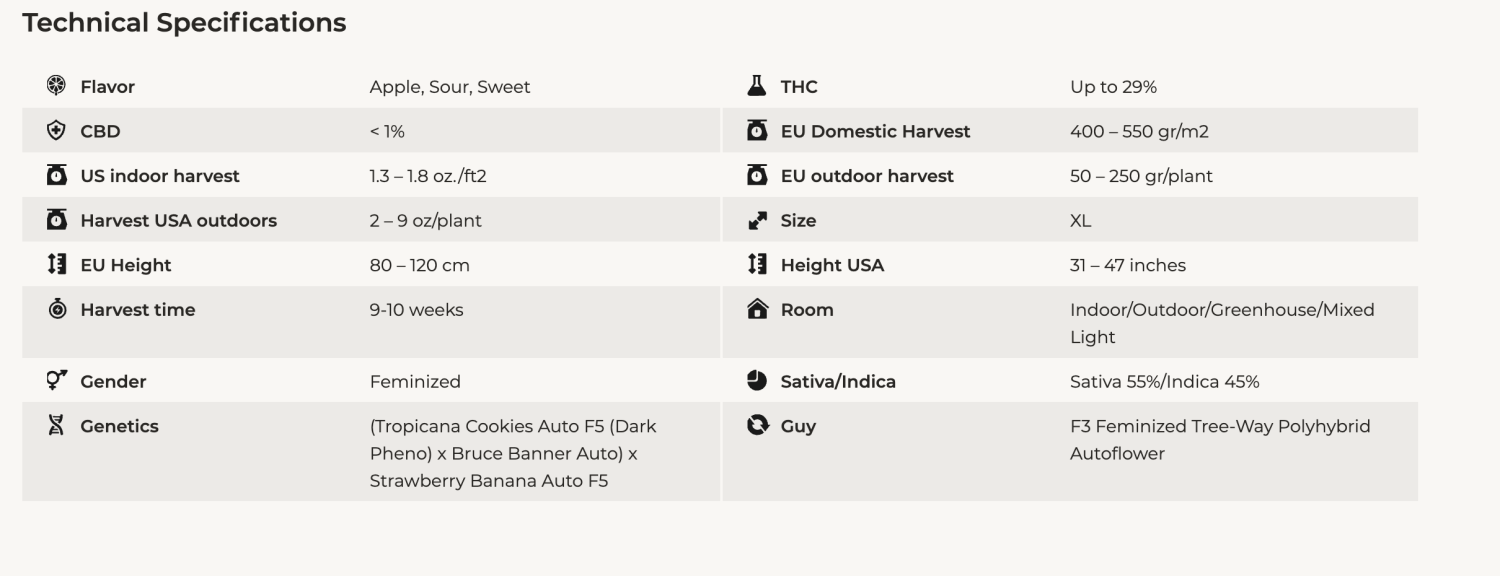The image size is (1500, 576).
Task: Click the Genetics DNA icon
Action: [57, 426]
